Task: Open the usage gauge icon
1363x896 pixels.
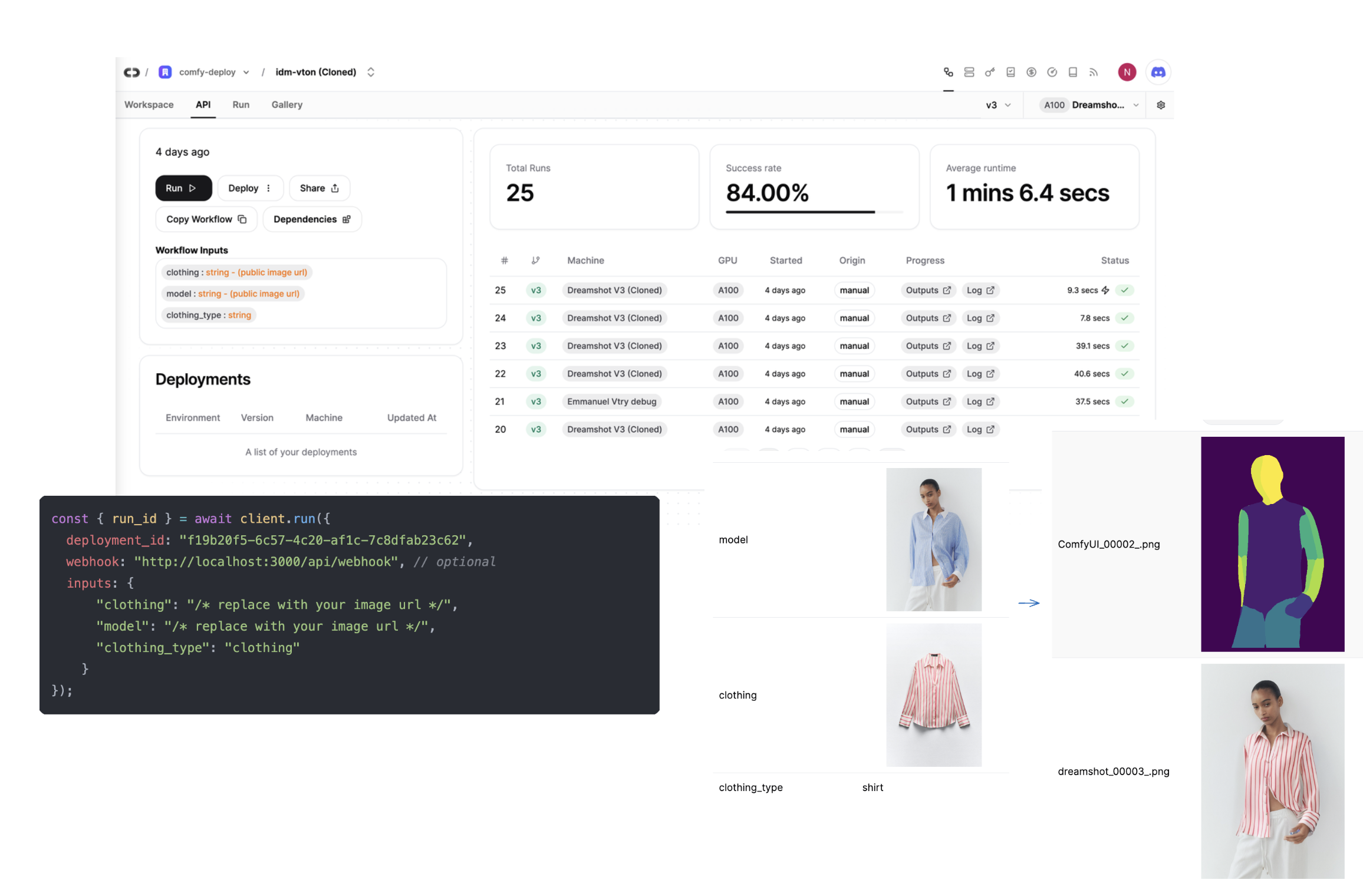Action: pos(1052,72)
